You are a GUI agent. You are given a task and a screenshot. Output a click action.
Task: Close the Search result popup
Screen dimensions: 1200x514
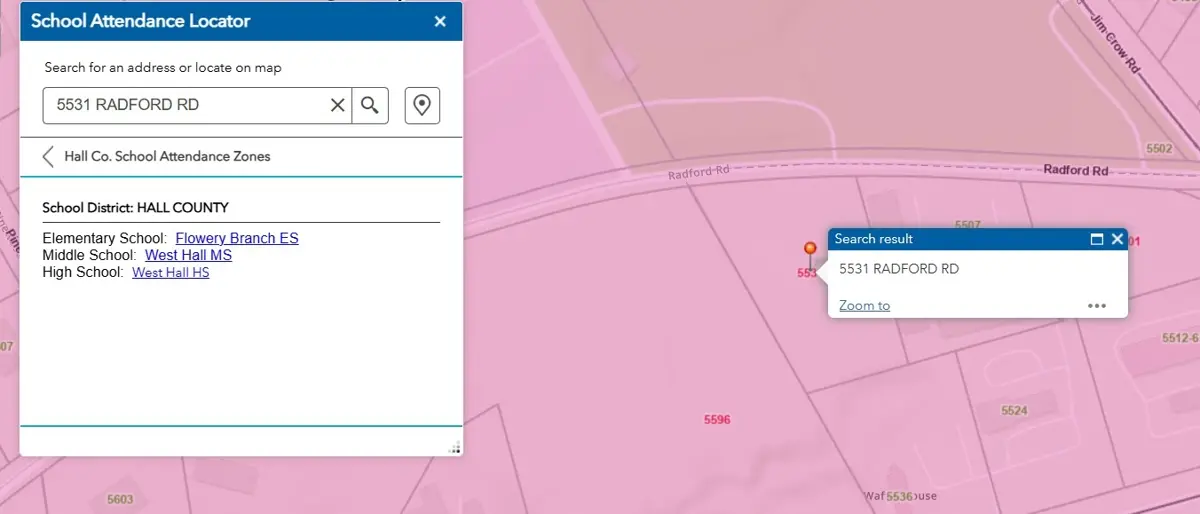click(x=1117, y=239)
